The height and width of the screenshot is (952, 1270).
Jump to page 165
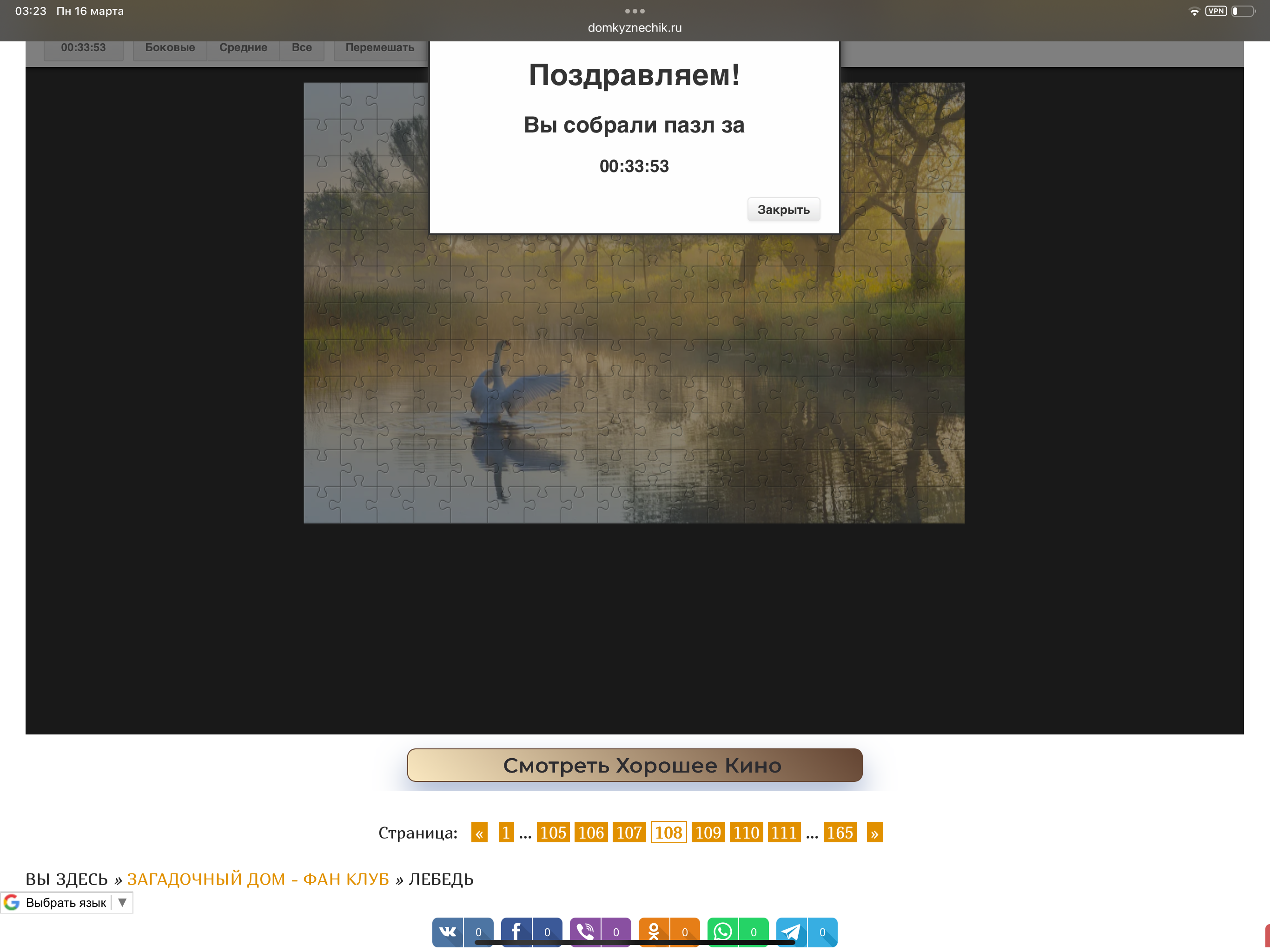[x=840, y=832]
